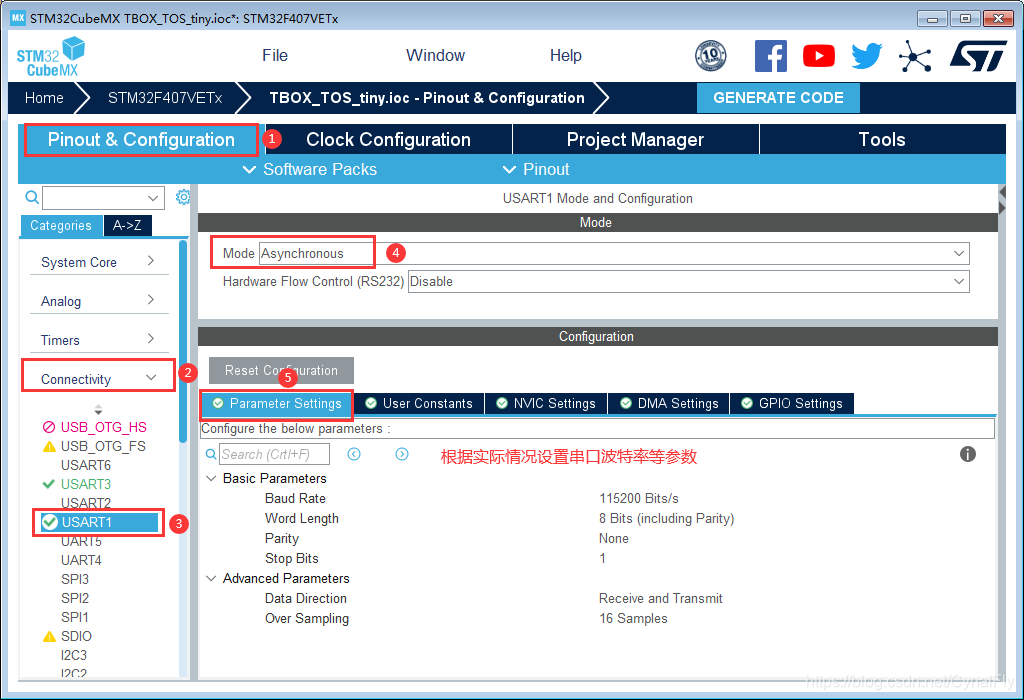This screenshot has width=1024, height=700.
Task: Click TBOX_TOS_tiny.ioc breadcrumb
Action: coord(427,98)
